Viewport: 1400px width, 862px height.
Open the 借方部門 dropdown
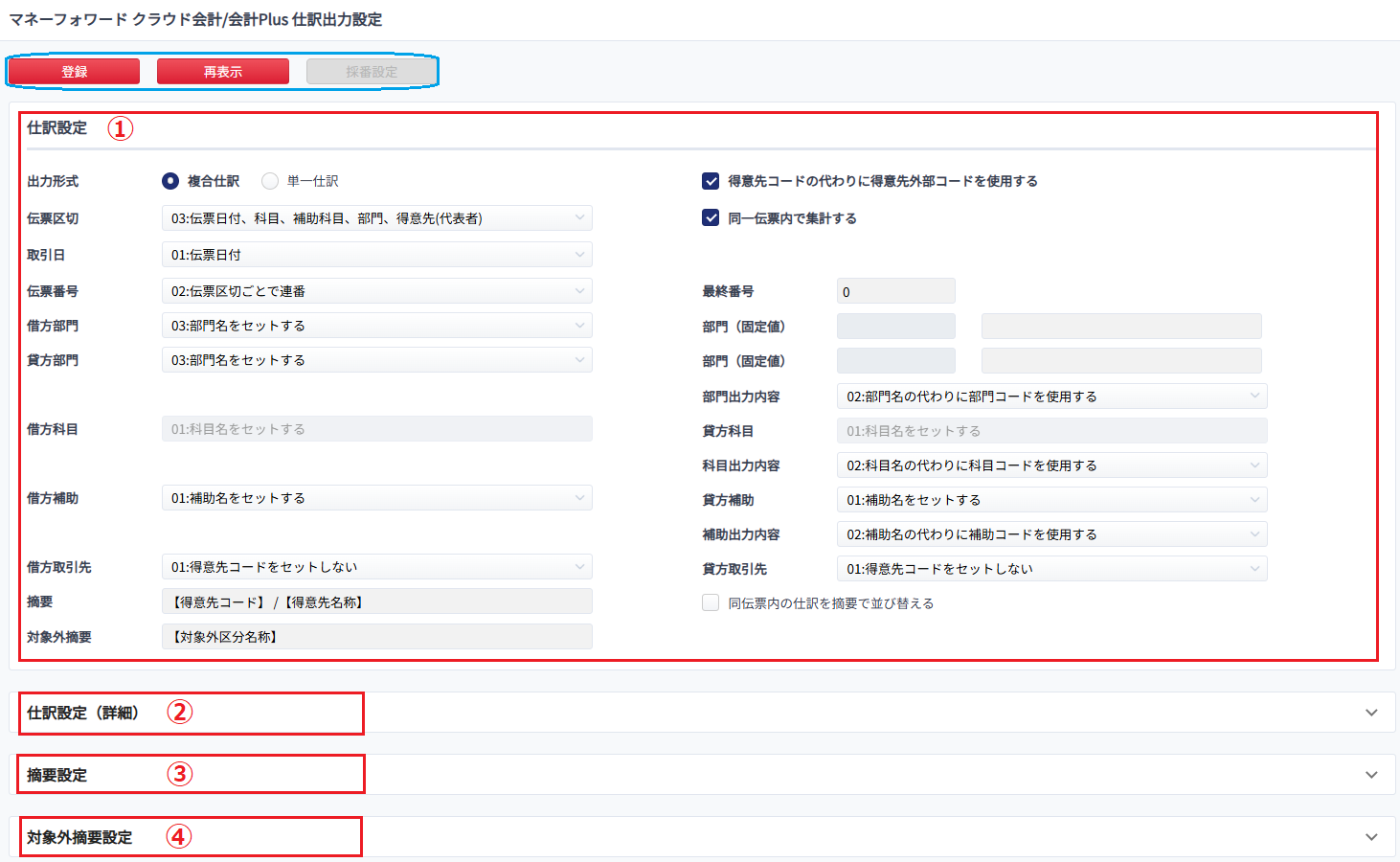coord(376,326)
